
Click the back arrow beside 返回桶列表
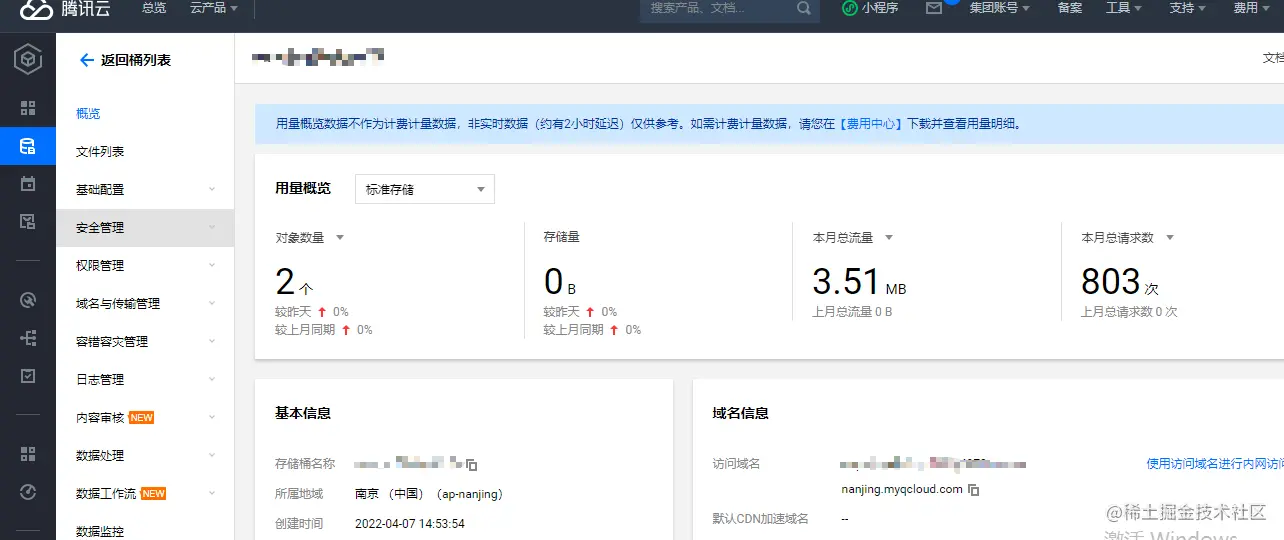click(86, 60)
